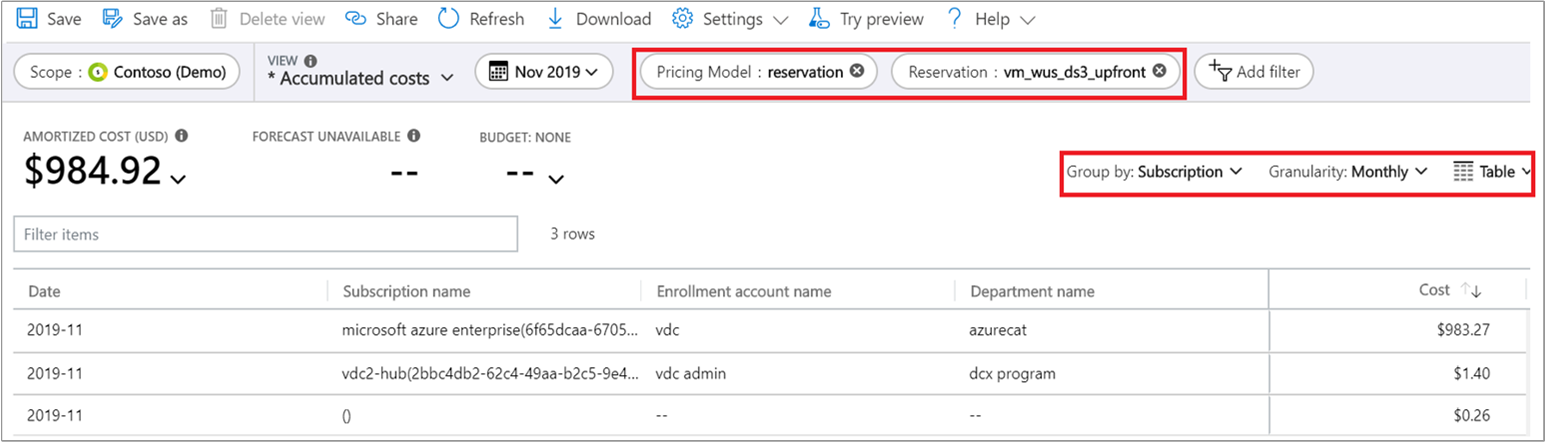The height and width of the screenshot is (442, 1546).
Task: Click the Try preview flask icon
Action: (819, 18)
